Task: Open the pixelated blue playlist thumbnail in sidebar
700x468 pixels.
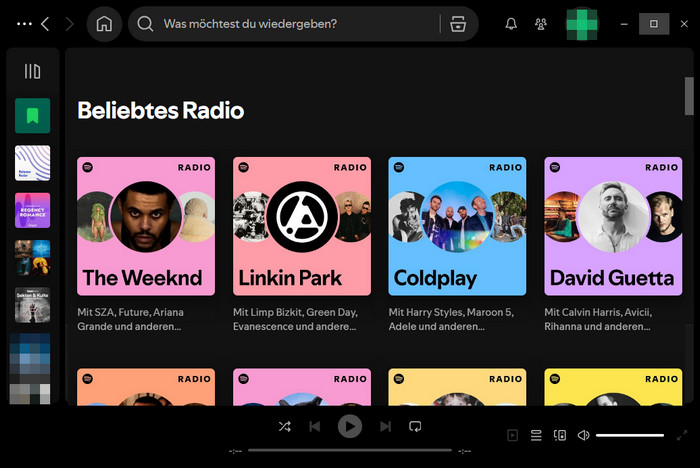Action: 30,358
